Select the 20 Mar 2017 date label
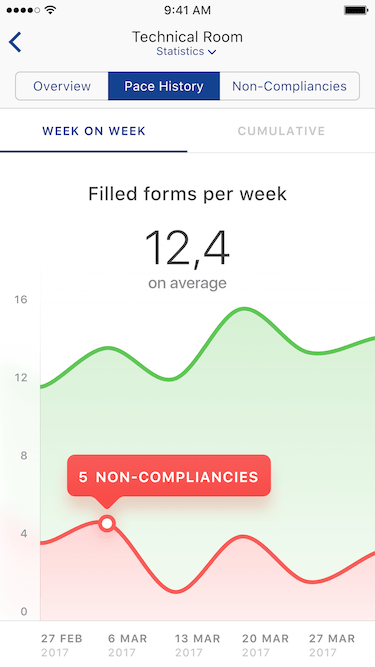The image size is (375, 667). pyautogui.click(x=265, y=645)
